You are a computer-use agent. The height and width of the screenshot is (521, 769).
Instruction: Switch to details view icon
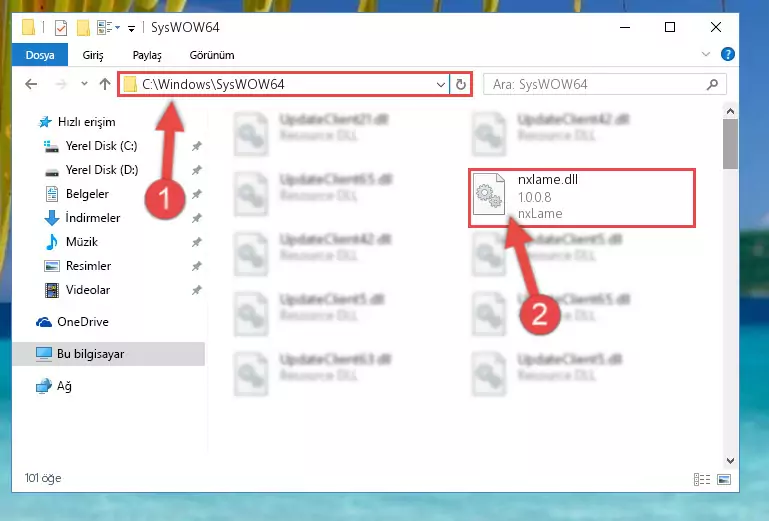[702, 479]
